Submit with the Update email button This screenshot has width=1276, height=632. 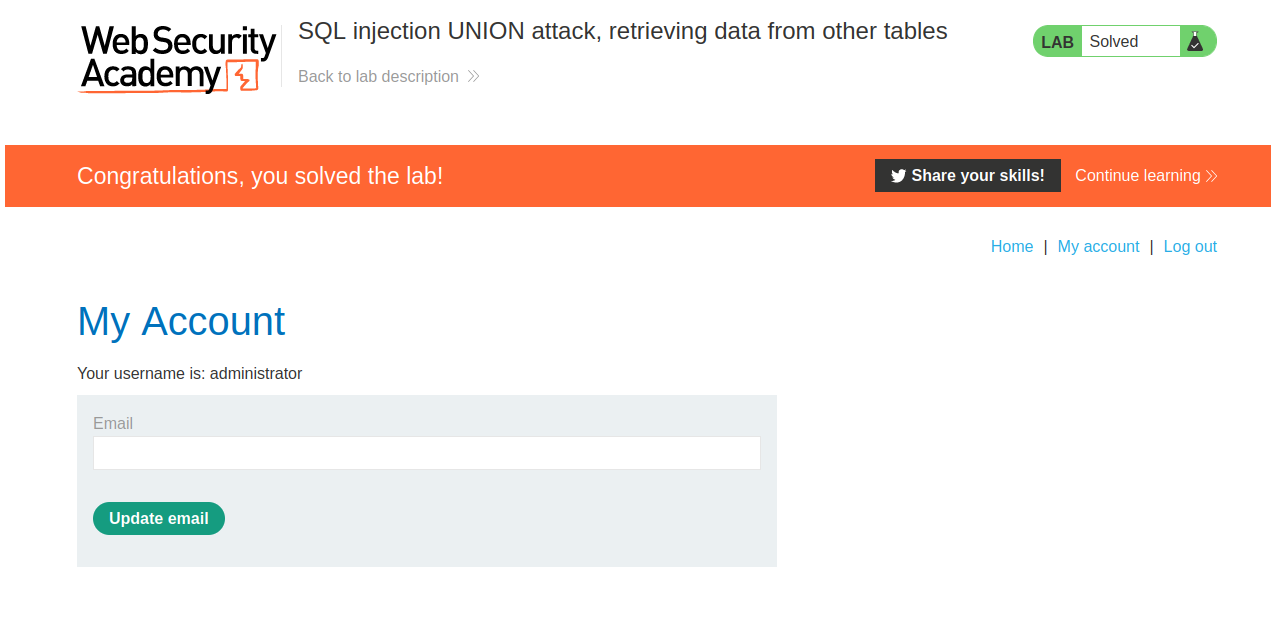pos(159,518)
